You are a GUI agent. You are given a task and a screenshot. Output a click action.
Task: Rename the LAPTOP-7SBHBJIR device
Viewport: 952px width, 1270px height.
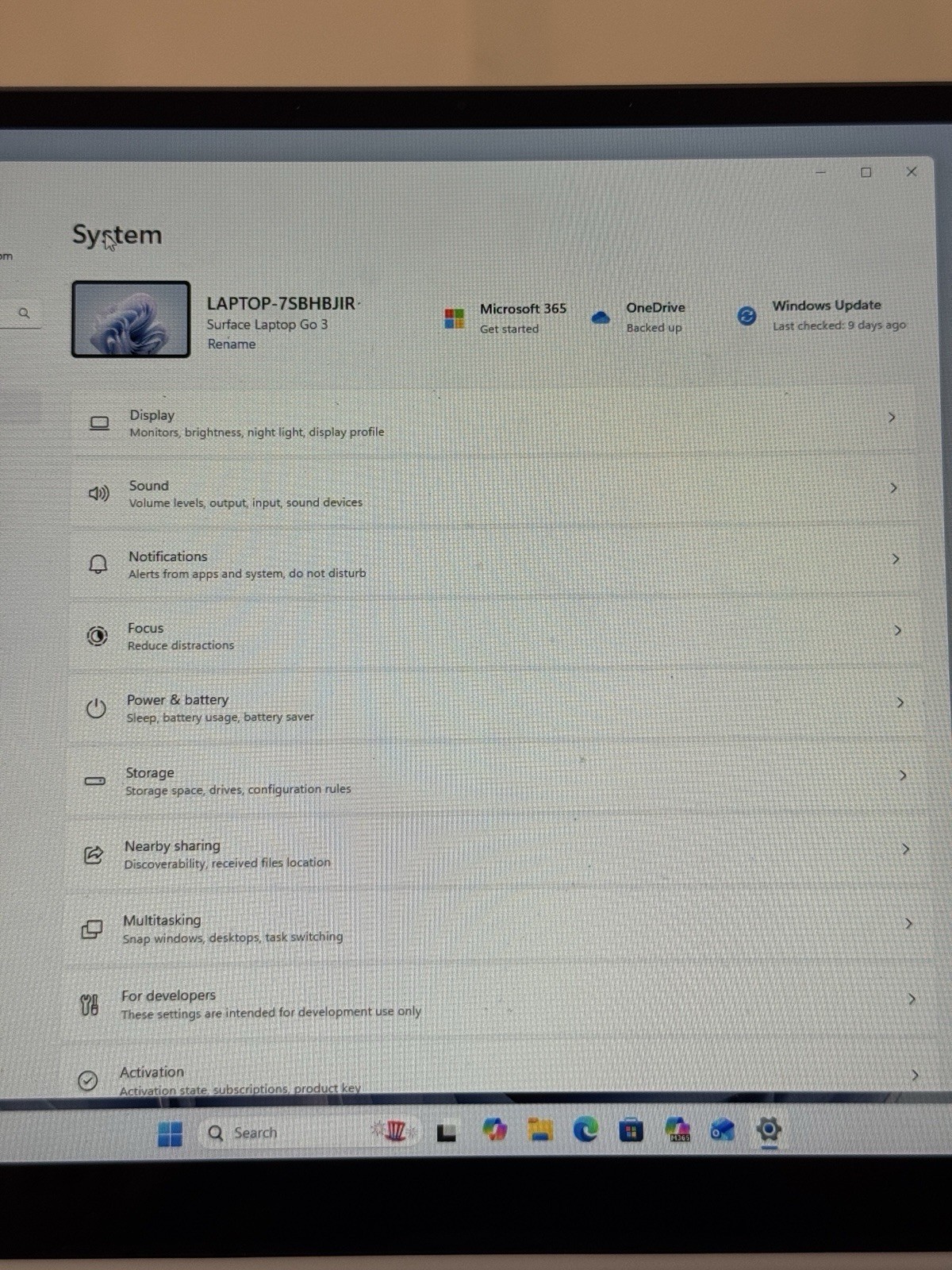pos(232,344)
